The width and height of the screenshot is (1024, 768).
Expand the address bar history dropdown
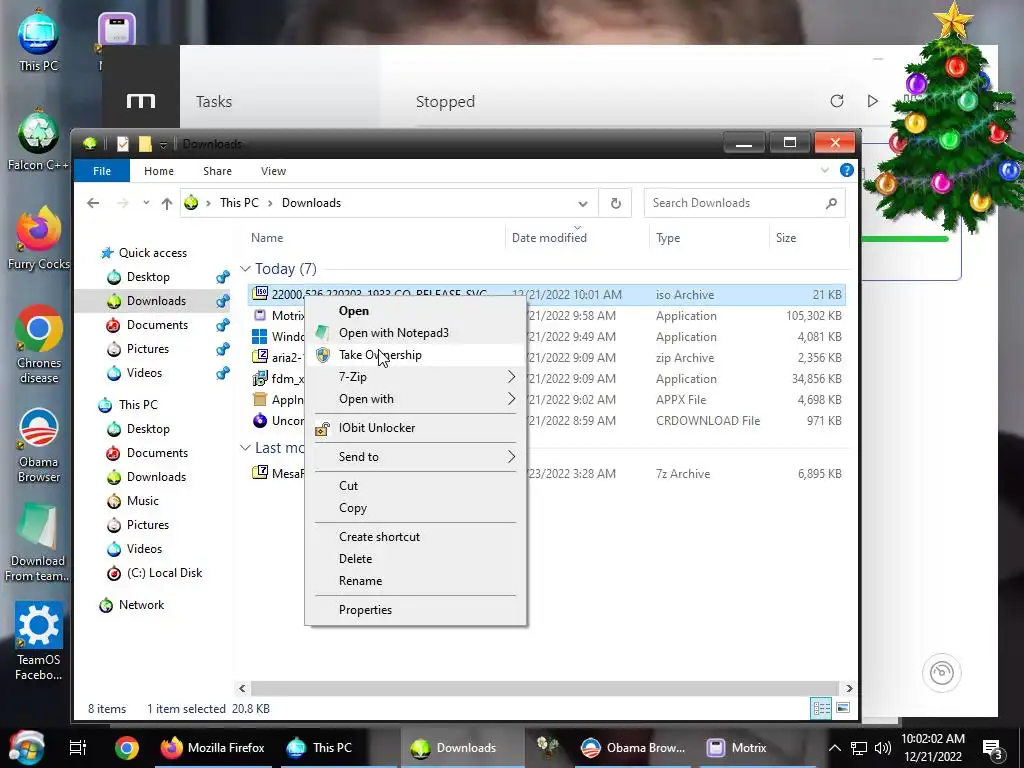pyautogui.click(x=583, y=203)
